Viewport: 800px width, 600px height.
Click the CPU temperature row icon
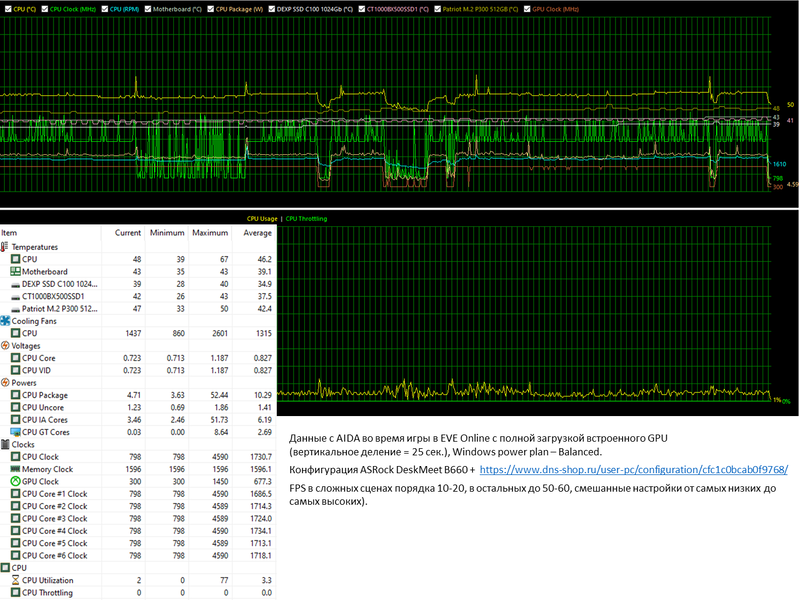pyautogui.click(x=16, y=259)
